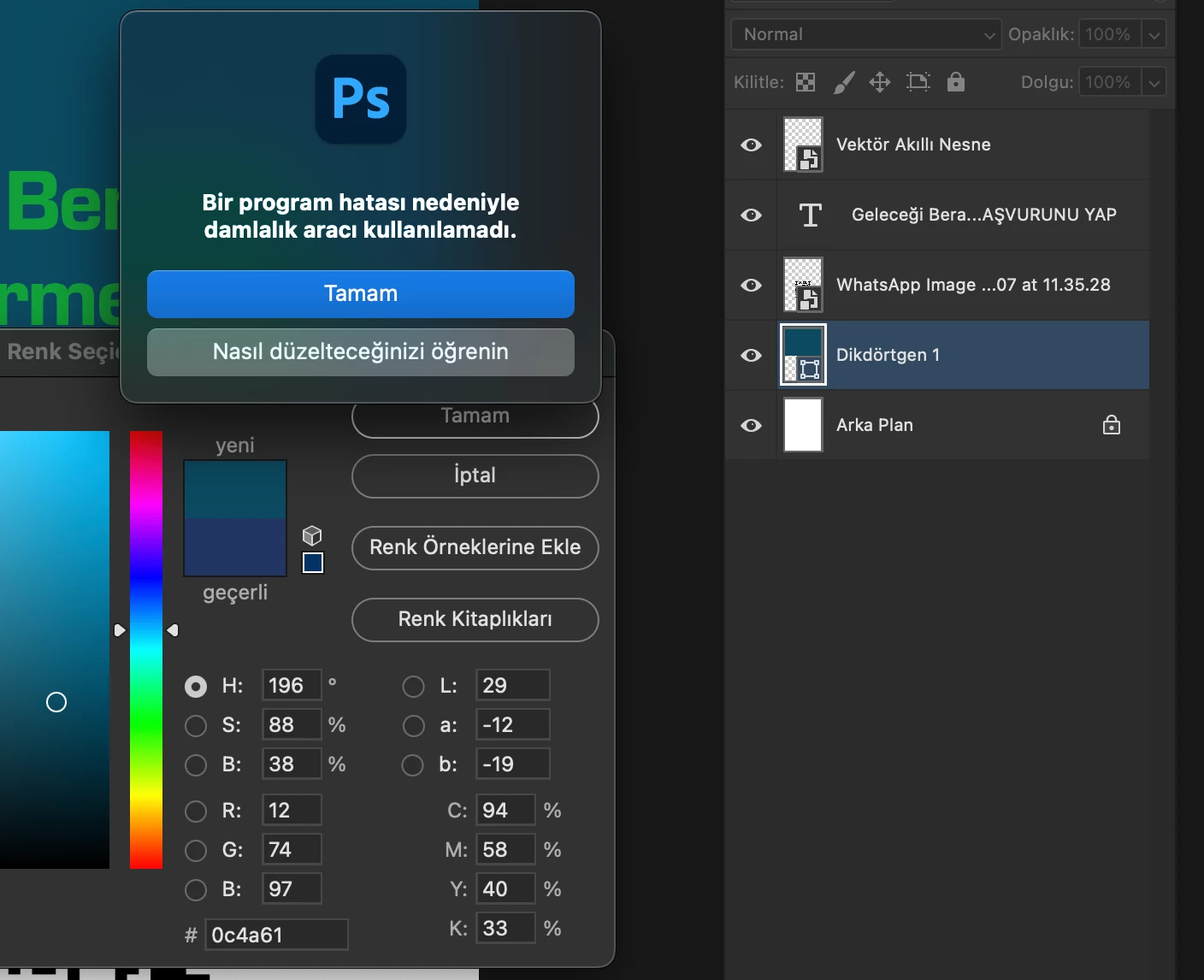
Task: Click the Opaklık value field
Action: click(x=1110, y=34)
